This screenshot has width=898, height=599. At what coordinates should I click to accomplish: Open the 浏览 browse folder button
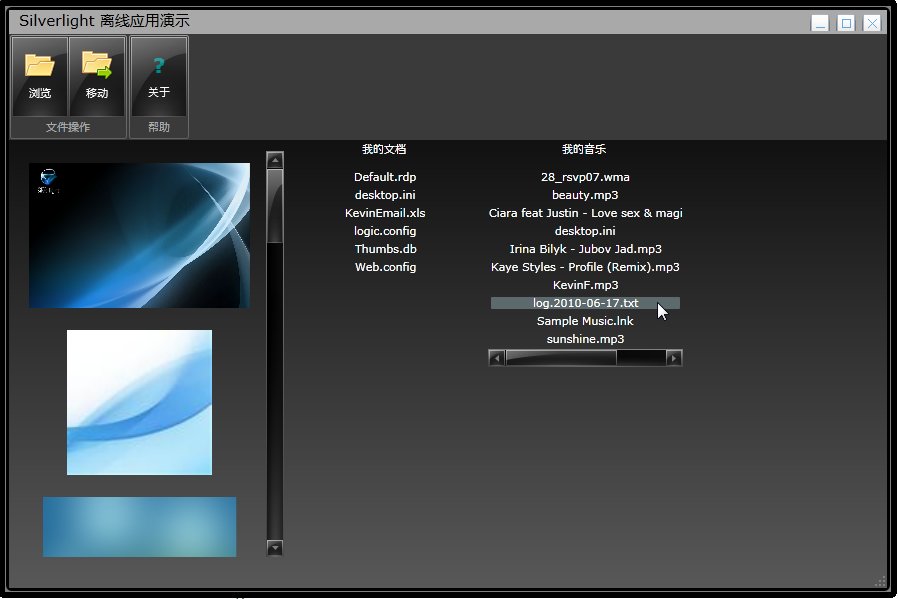coord(40,76)
